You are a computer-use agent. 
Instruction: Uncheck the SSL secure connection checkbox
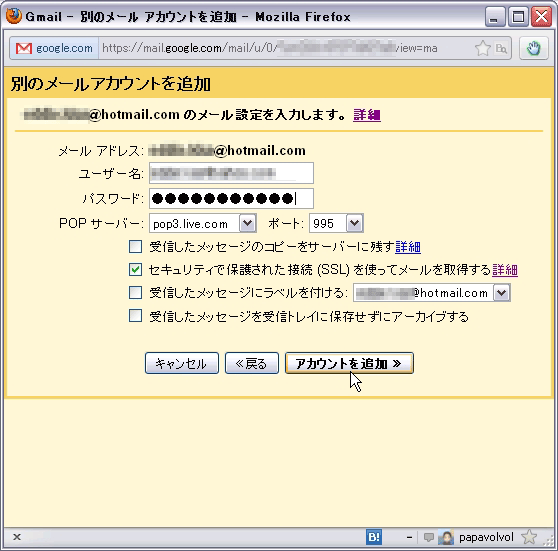pyautogui.click(x=135, y=269)
